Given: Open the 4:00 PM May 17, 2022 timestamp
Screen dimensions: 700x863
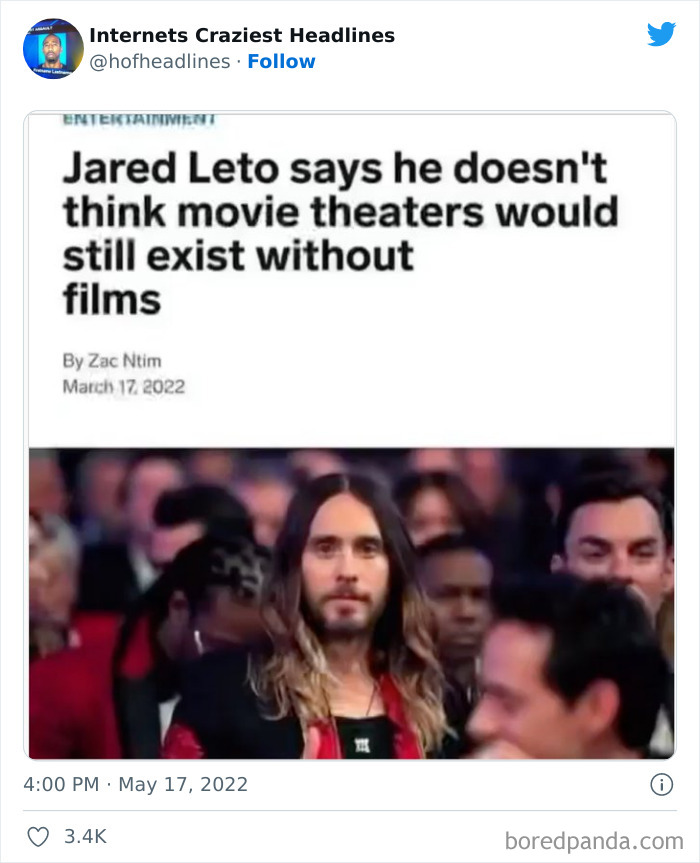Looking at the screenshot, I should (135, 784).
